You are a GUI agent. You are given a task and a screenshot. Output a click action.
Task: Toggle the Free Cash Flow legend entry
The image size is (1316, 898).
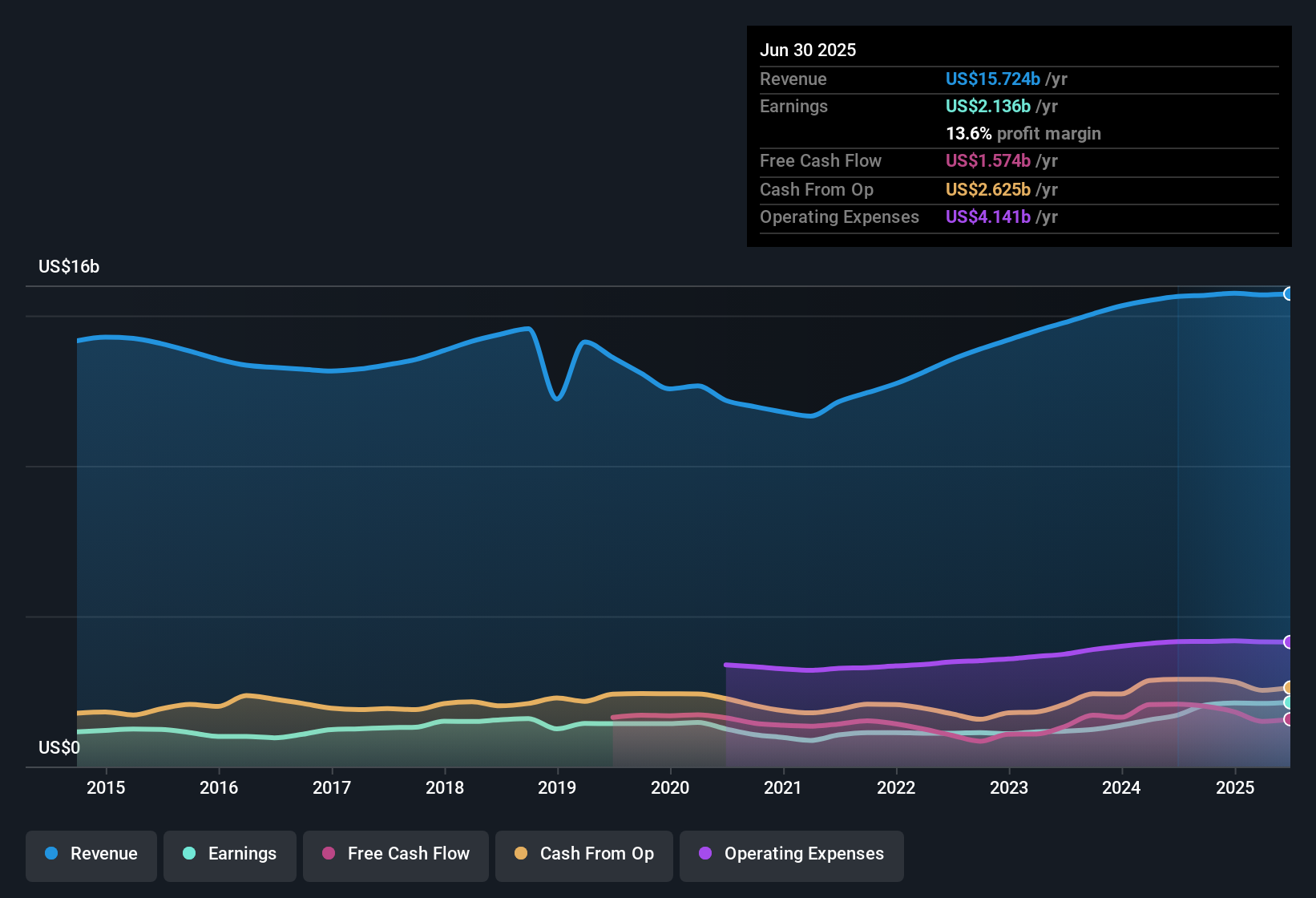point(395,854)
